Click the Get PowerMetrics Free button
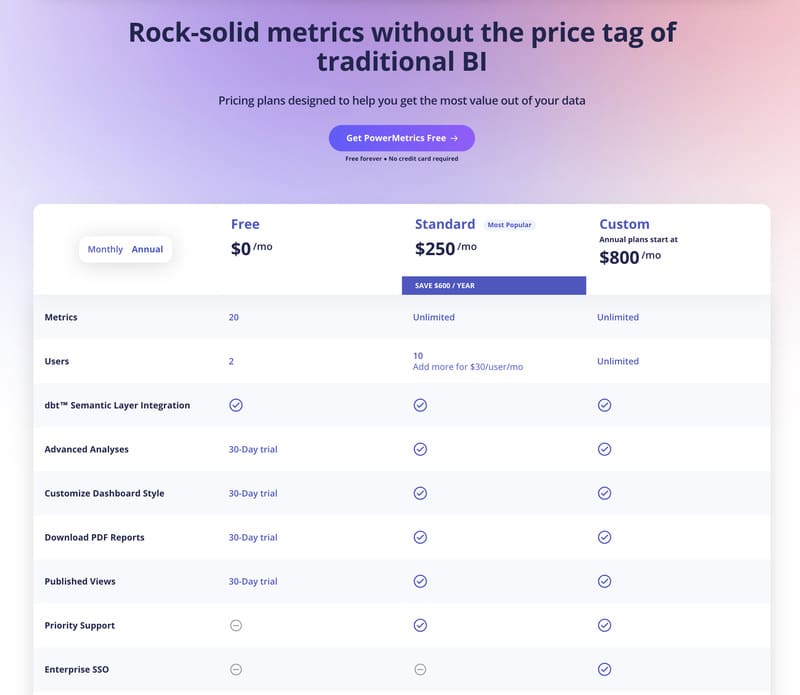 tap(402, 138)
